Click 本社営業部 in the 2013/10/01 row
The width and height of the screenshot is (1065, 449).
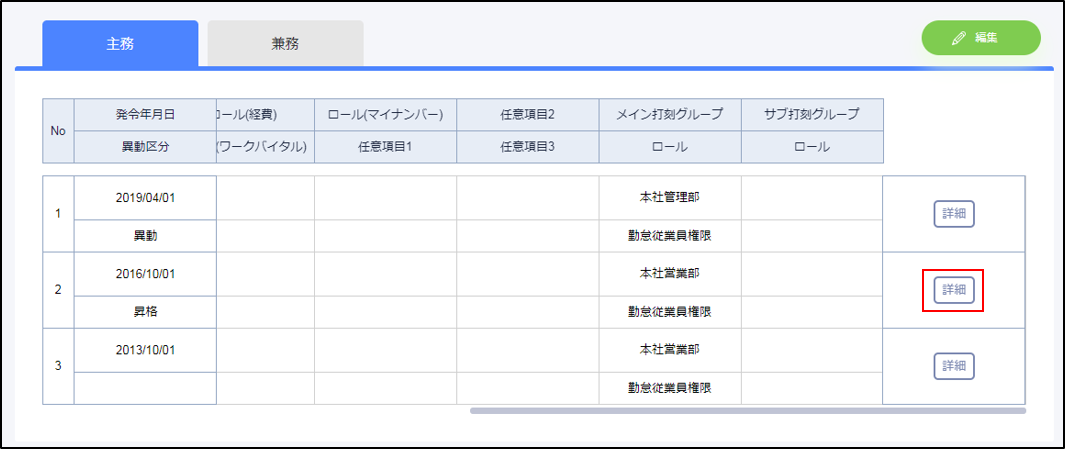[670, 350]
